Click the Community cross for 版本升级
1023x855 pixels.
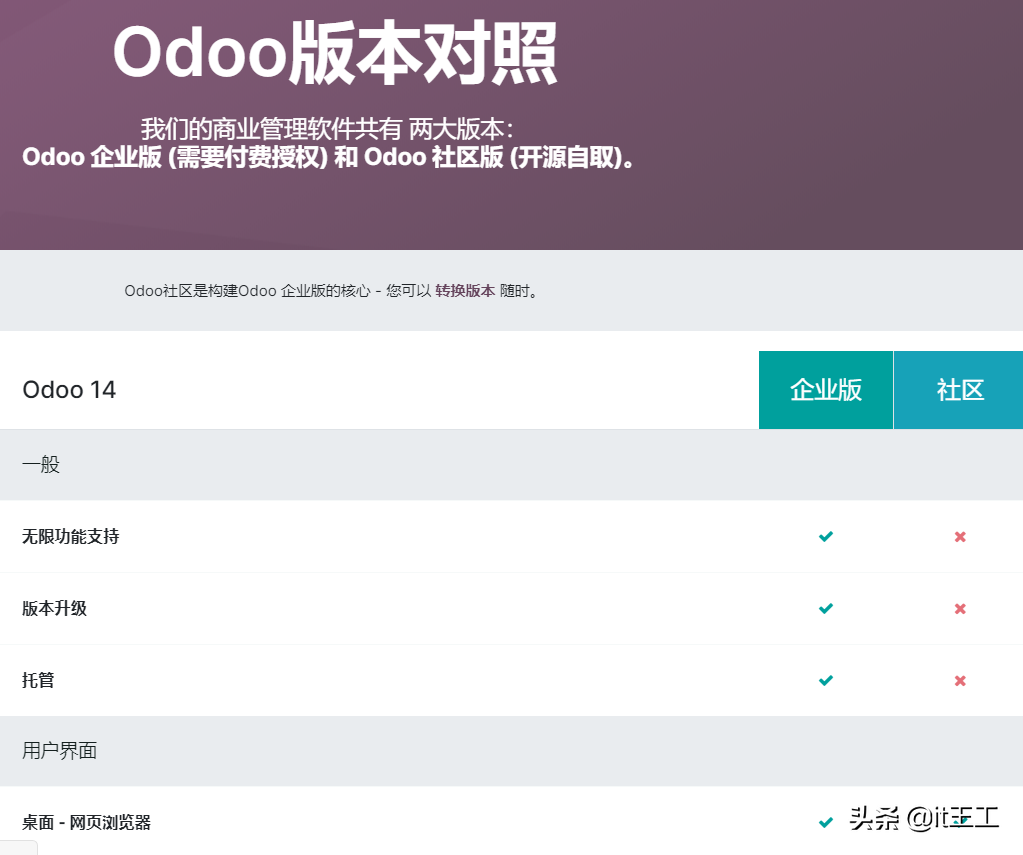pos(960,608)
